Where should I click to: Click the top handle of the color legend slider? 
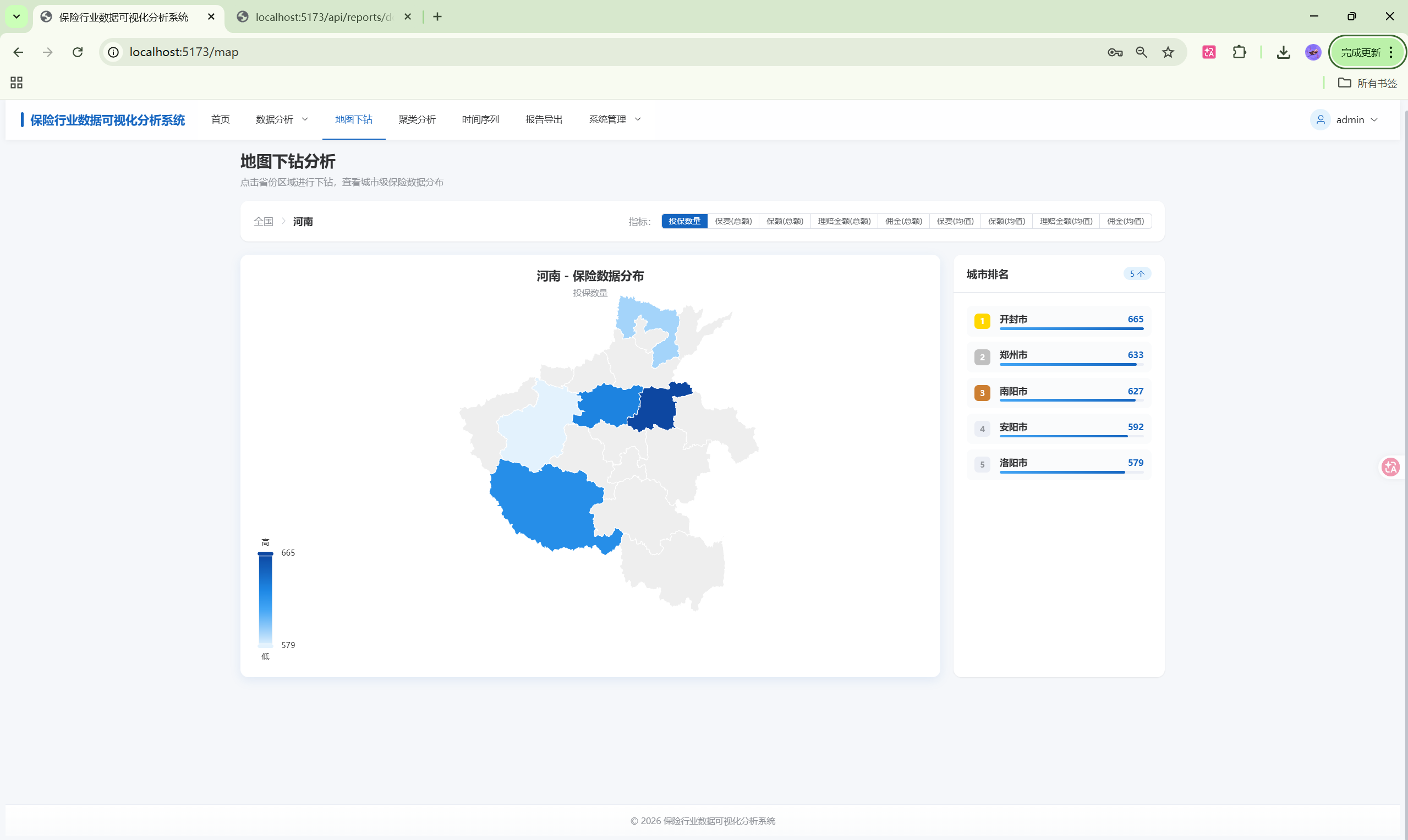tap(265, 553)
